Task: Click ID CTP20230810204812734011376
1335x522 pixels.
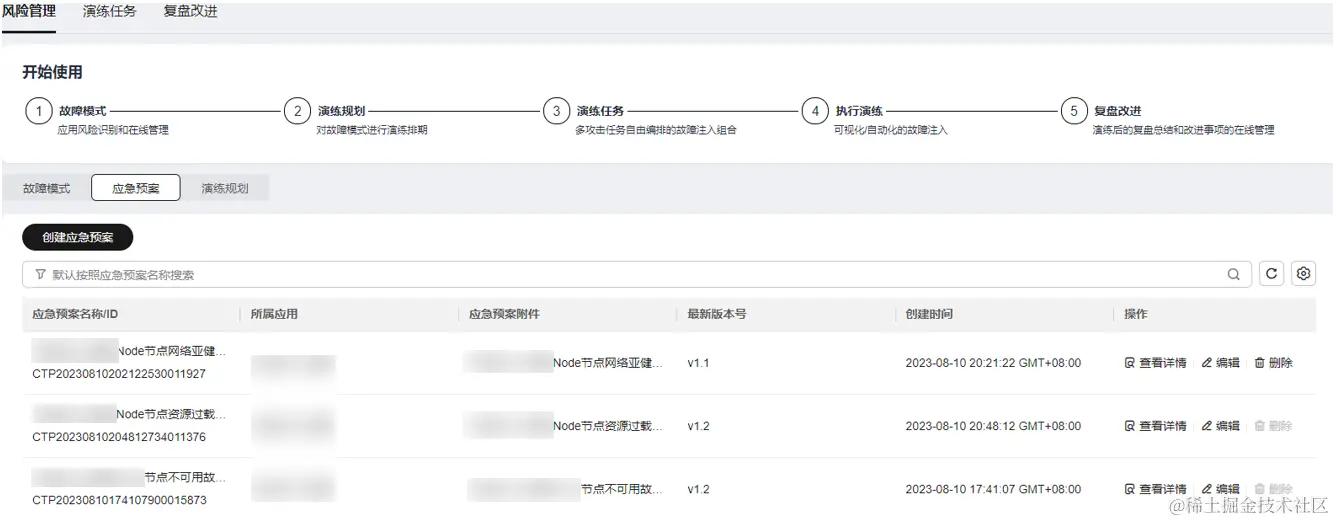Action: [x=119, y=437]
